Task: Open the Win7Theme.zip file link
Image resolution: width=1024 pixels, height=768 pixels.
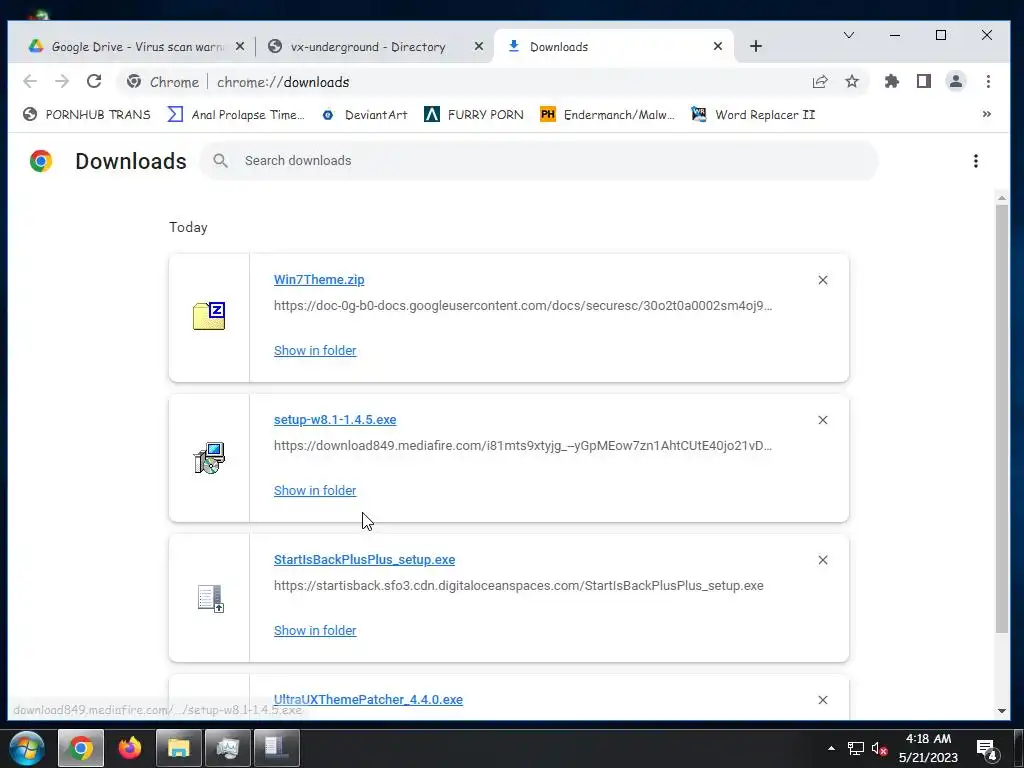Action: pyautogui.click(x=319, y=280)
